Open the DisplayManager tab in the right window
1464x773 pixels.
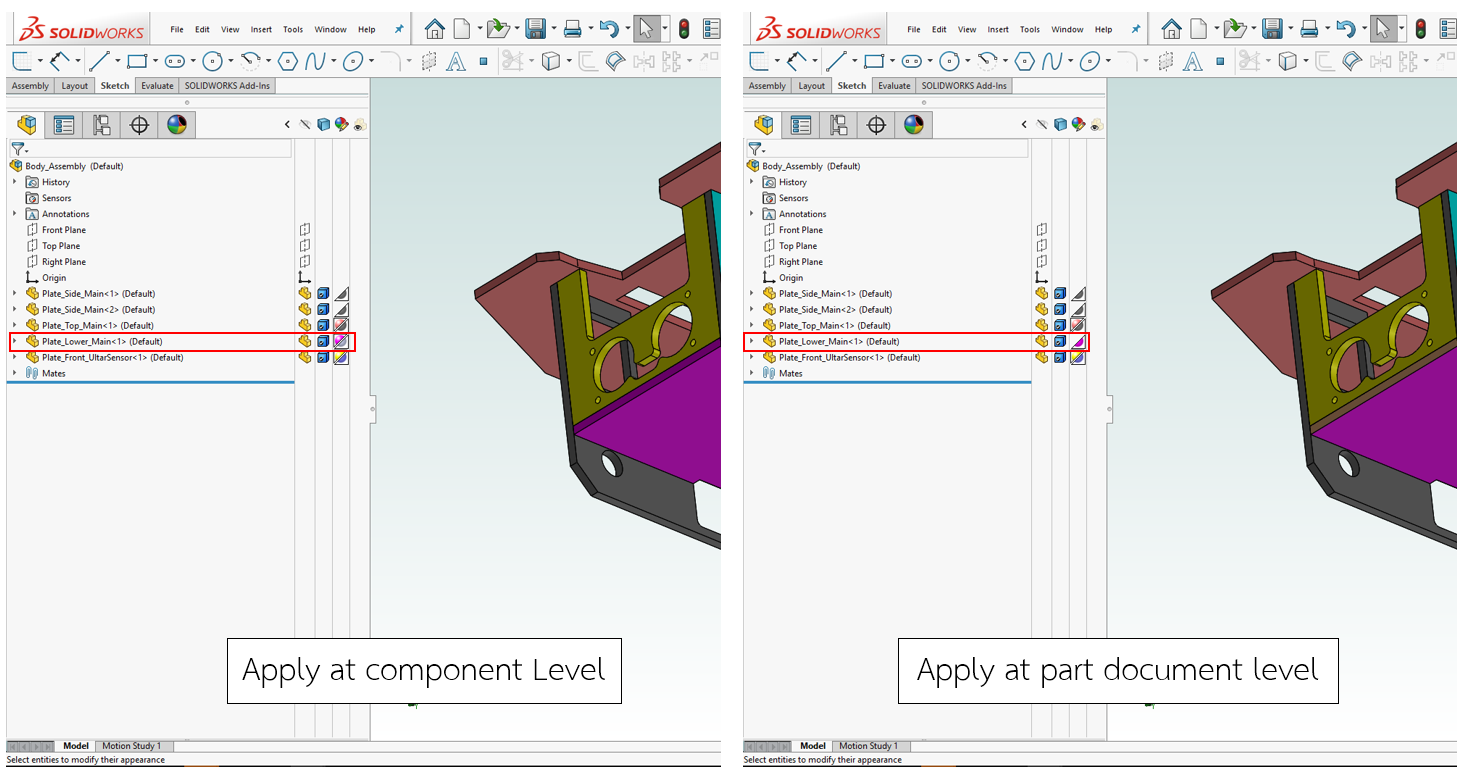pyautogui.click(x=914, y=125)
